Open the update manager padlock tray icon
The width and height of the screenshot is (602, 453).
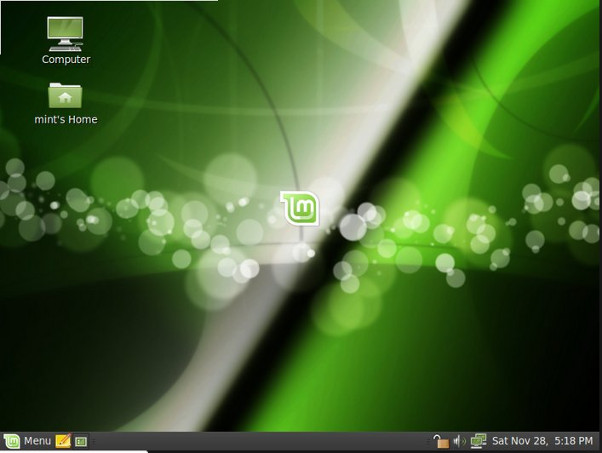click(x=441, y=441)
